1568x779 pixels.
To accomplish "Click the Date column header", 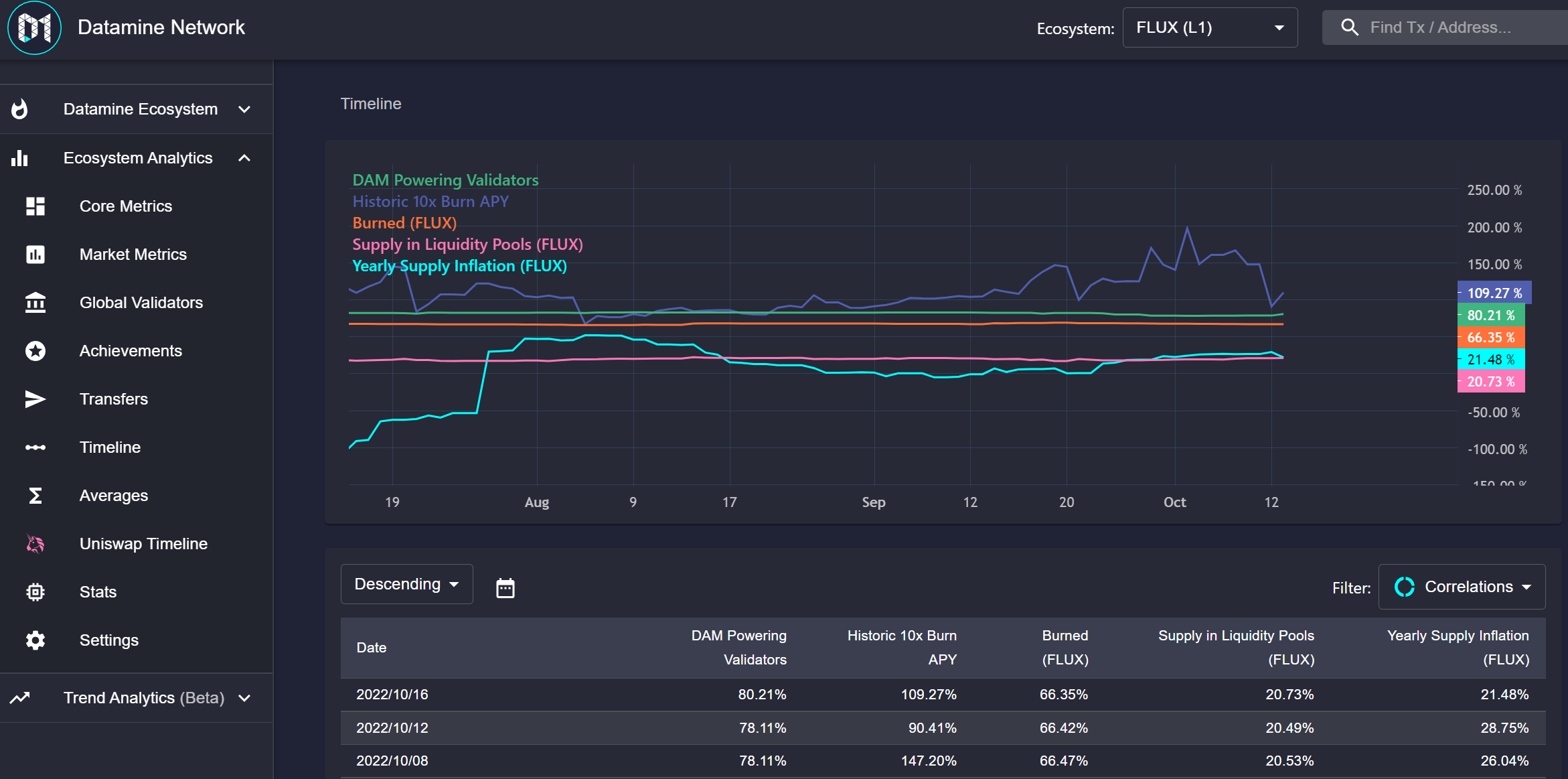I will [x=372, y=648].
